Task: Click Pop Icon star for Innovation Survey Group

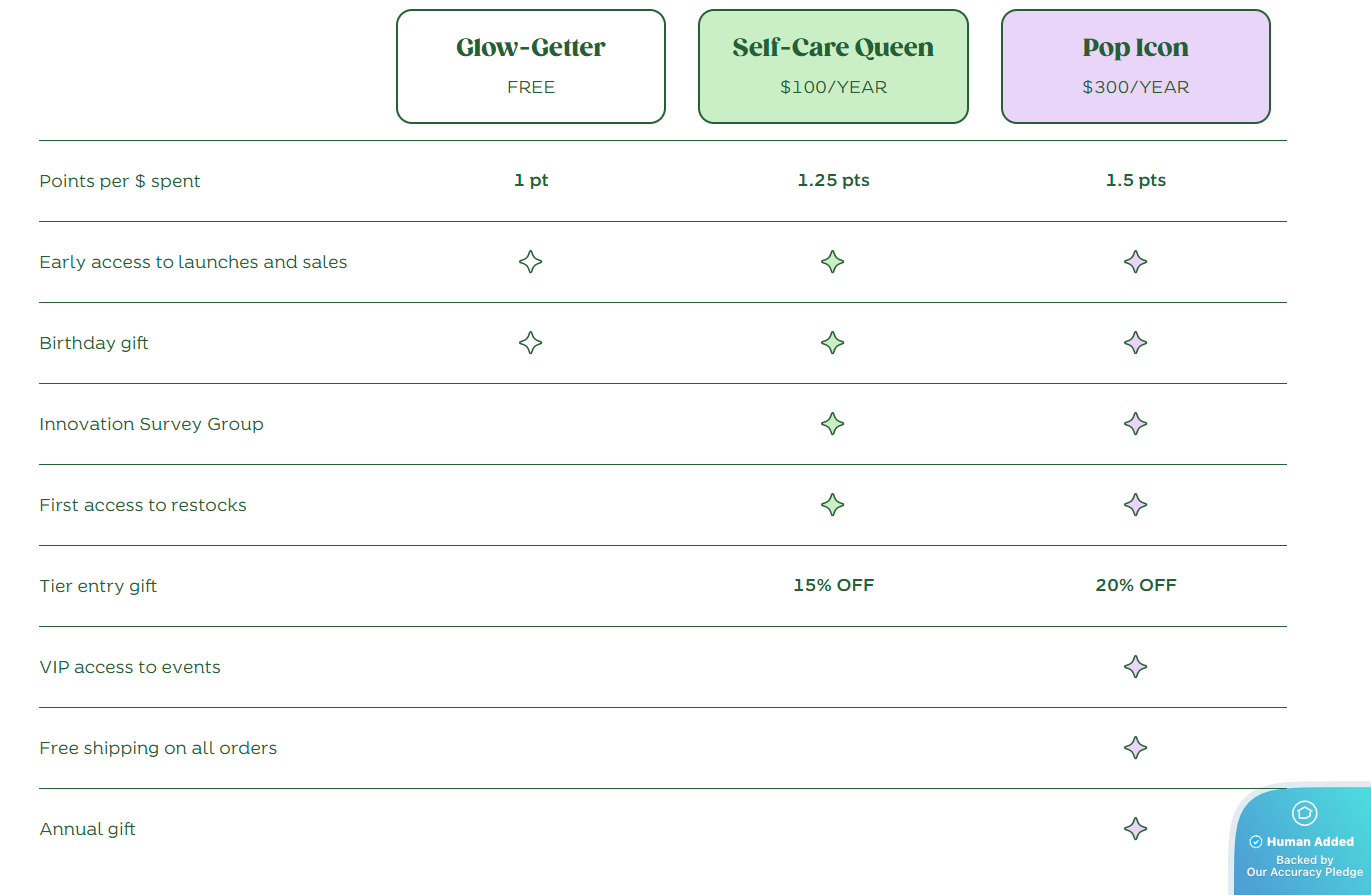Action: tap(1135, 424)
